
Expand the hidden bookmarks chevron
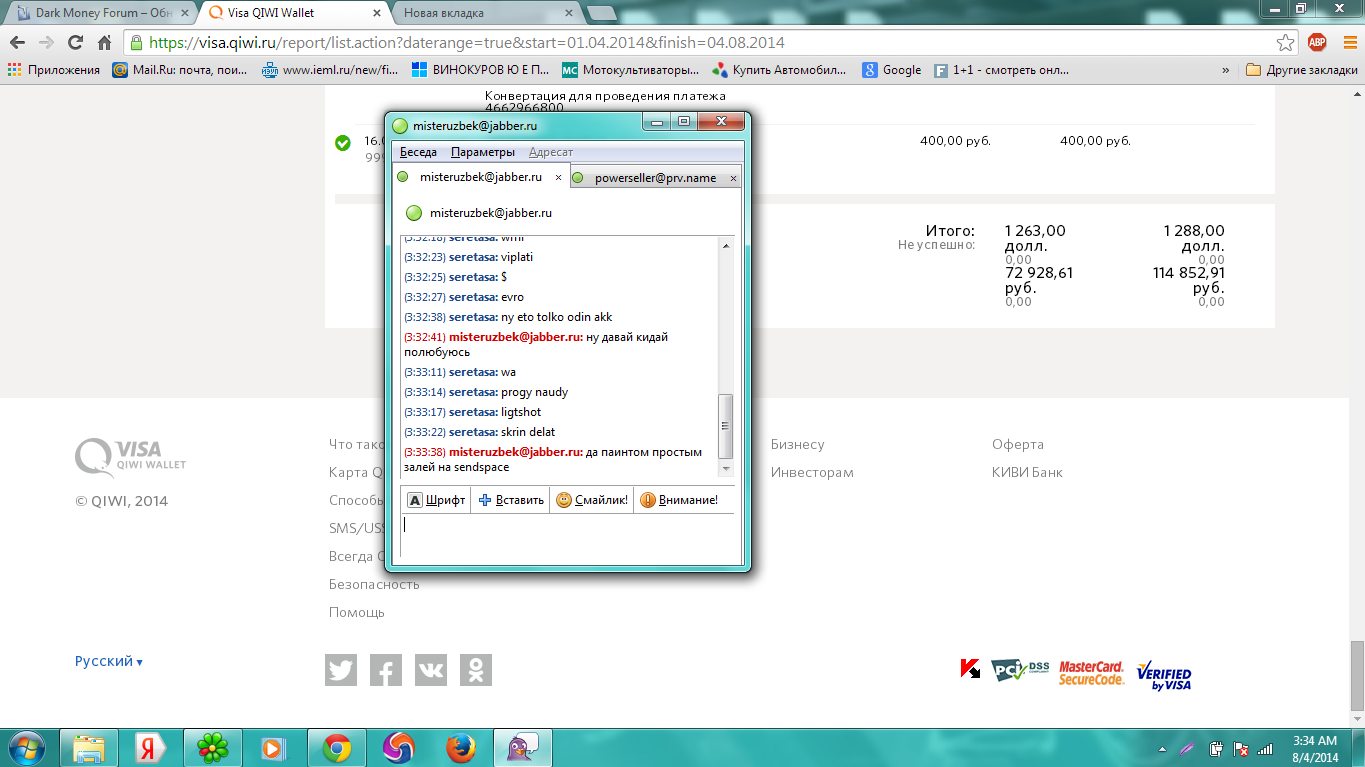1226,70
